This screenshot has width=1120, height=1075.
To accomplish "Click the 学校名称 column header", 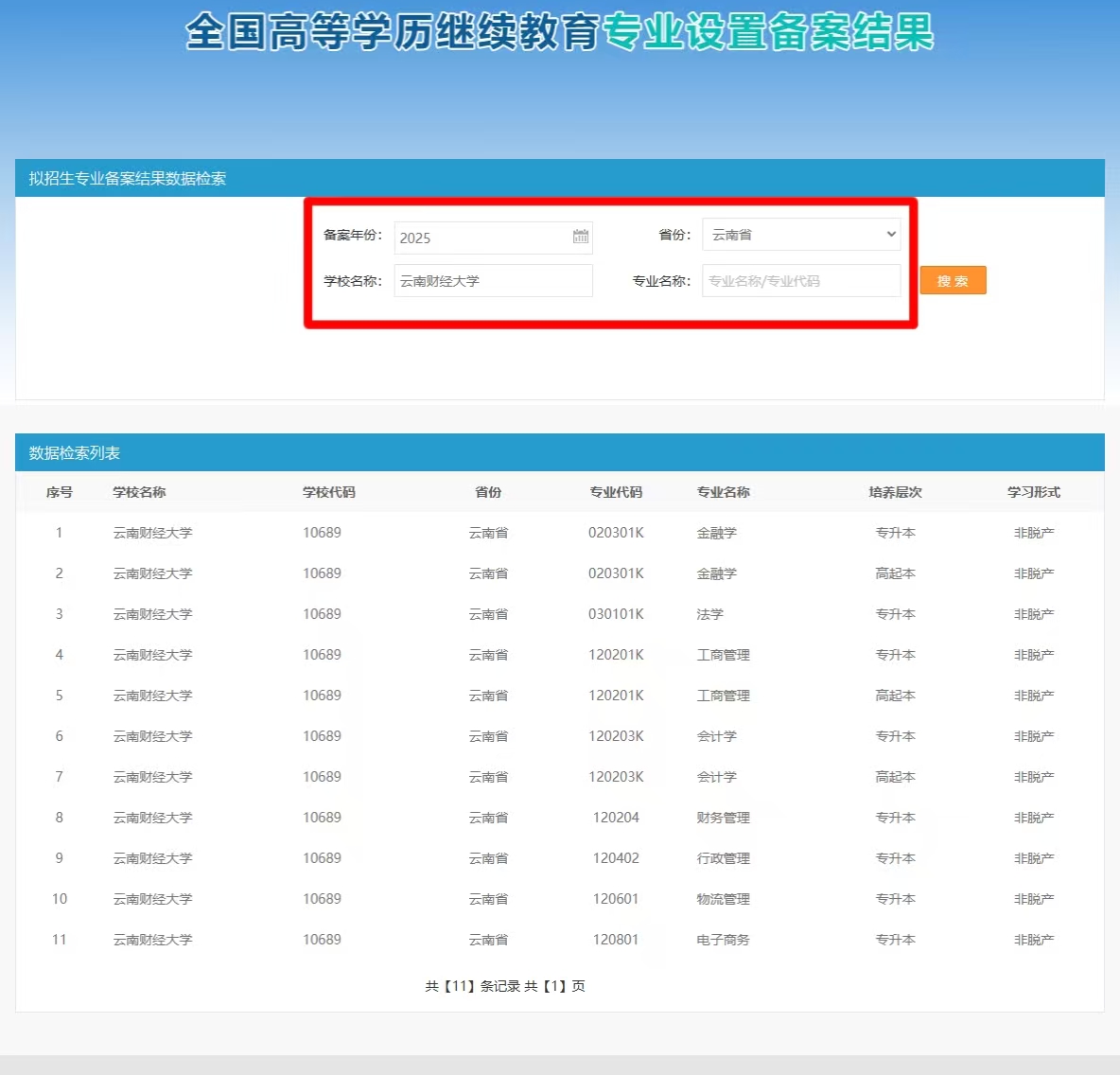I will click(x=139, y=492).
